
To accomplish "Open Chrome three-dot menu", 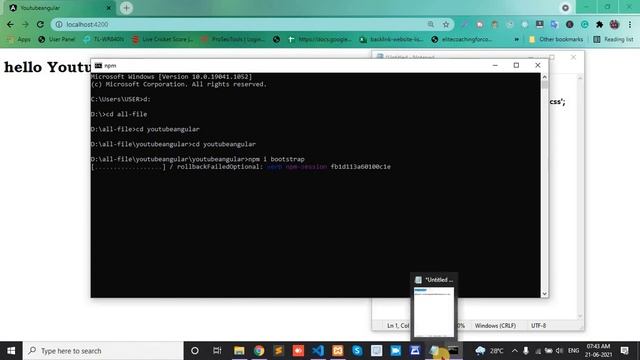I will click(x=630, y=24).
